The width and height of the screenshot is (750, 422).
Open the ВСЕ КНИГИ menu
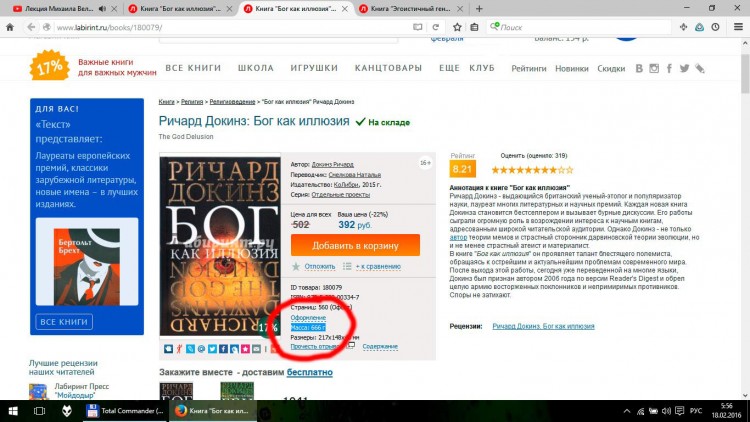pos(193,68)
